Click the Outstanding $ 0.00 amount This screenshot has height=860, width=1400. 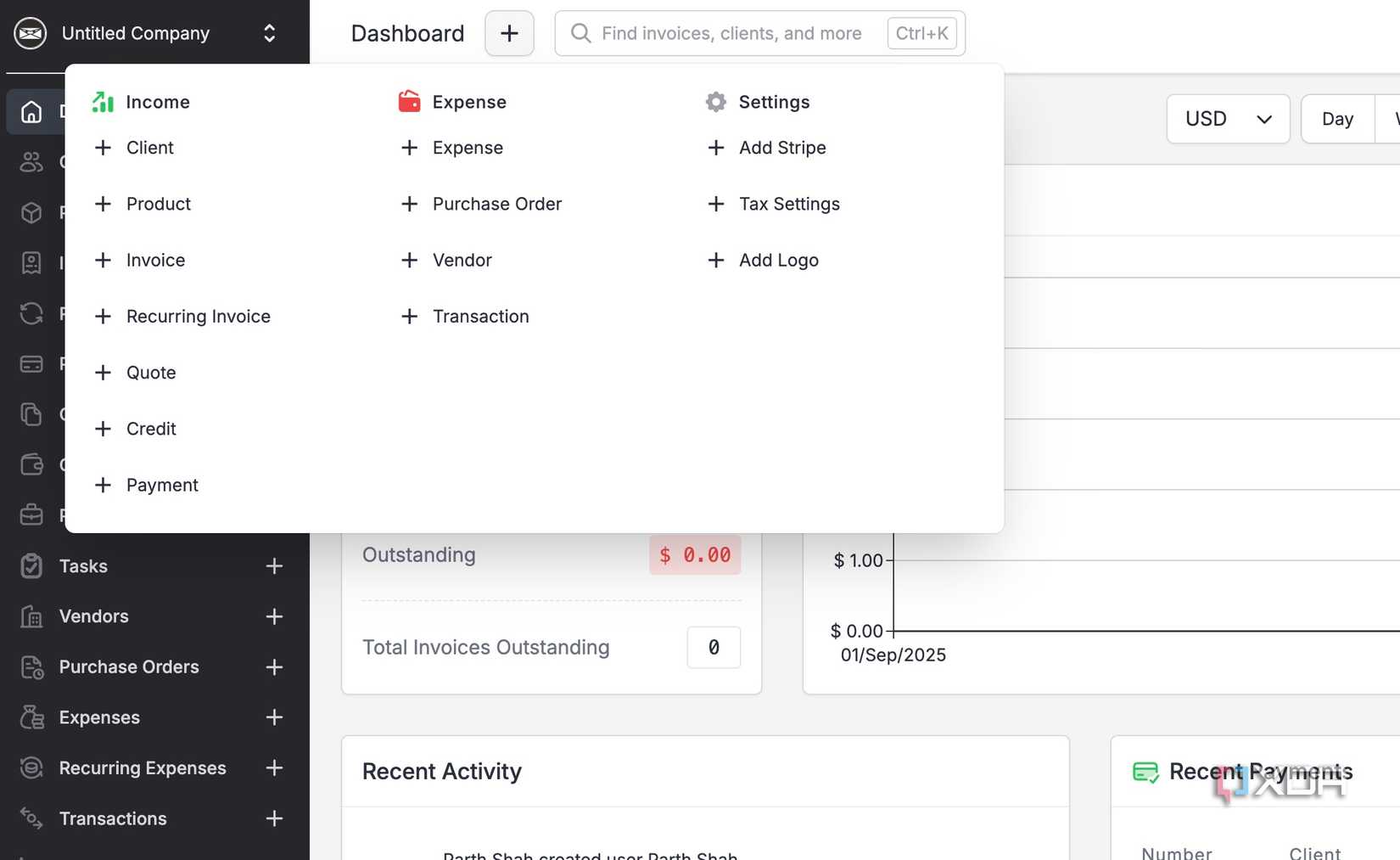[695, 555]
